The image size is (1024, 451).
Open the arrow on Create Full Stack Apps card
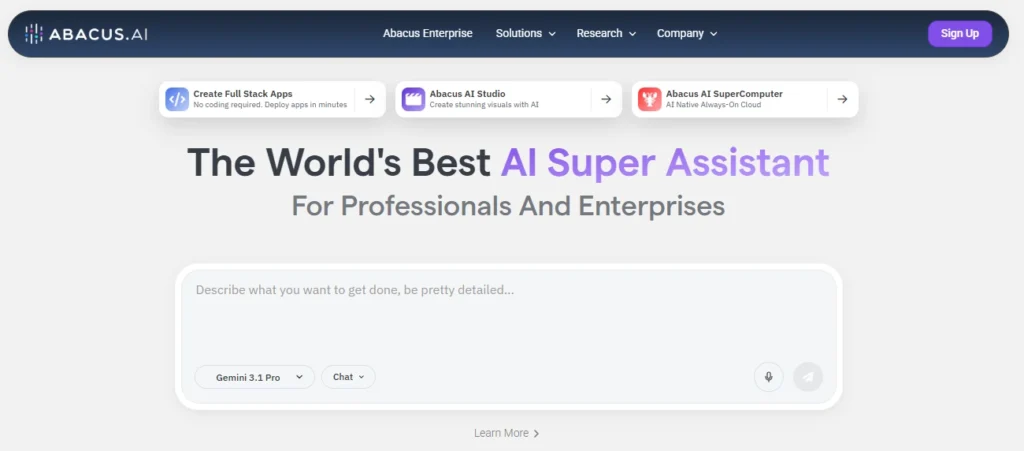tap(370, 99)
